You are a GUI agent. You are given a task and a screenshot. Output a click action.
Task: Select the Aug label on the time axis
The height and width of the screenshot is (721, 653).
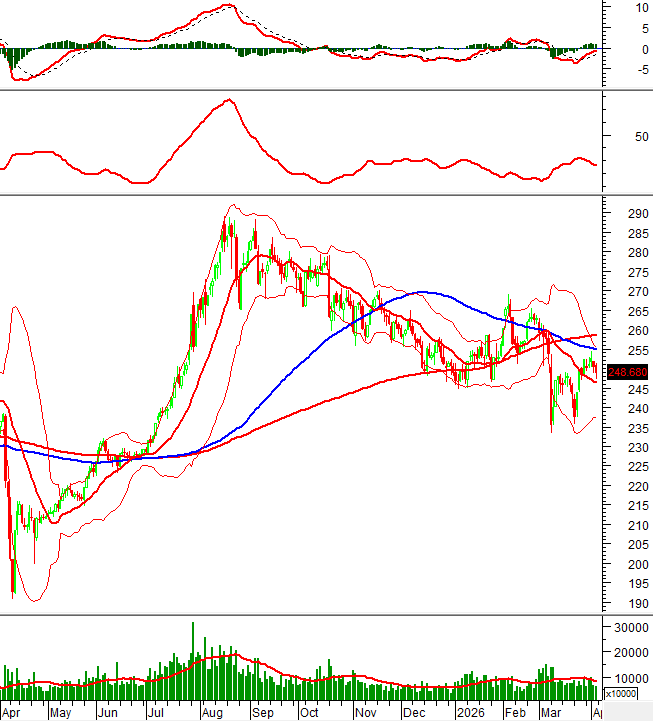[x=211, y=713]
